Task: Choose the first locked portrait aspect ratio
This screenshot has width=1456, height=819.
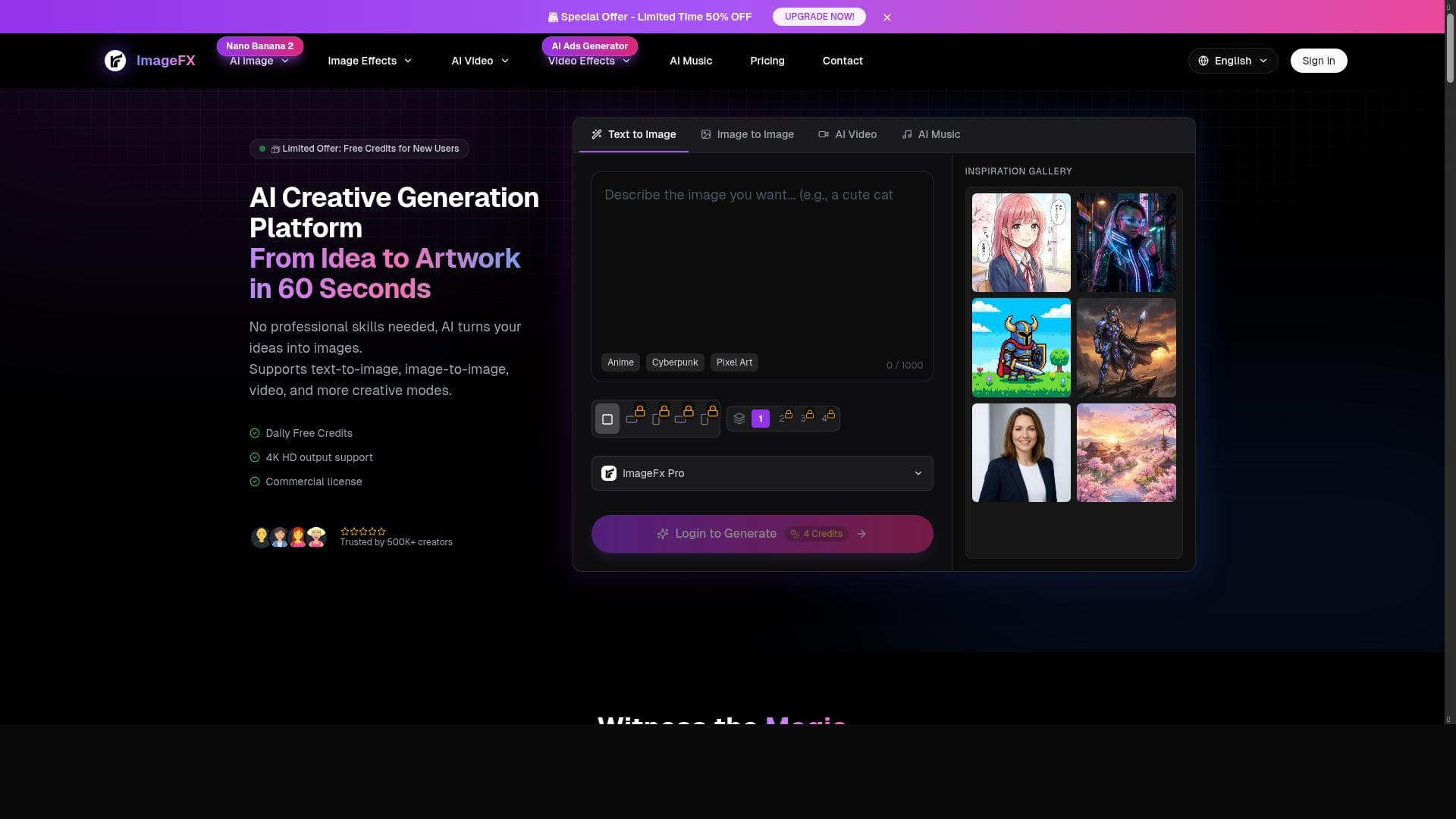Action: tap(657, 419)
